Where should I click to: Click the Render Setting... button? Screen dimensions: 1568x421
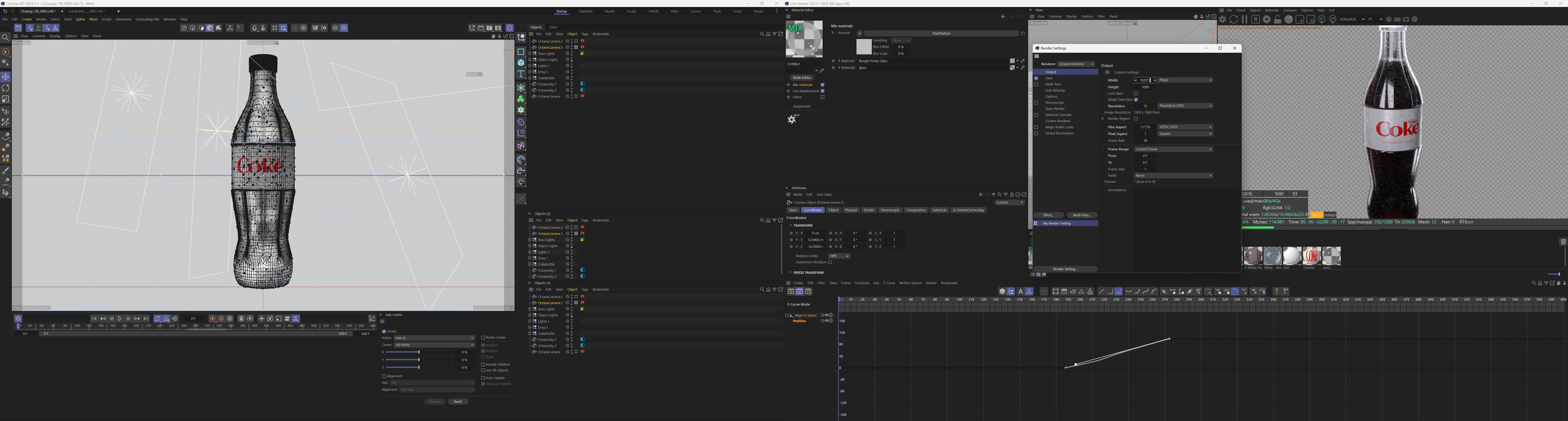[x=1065, y=269]
